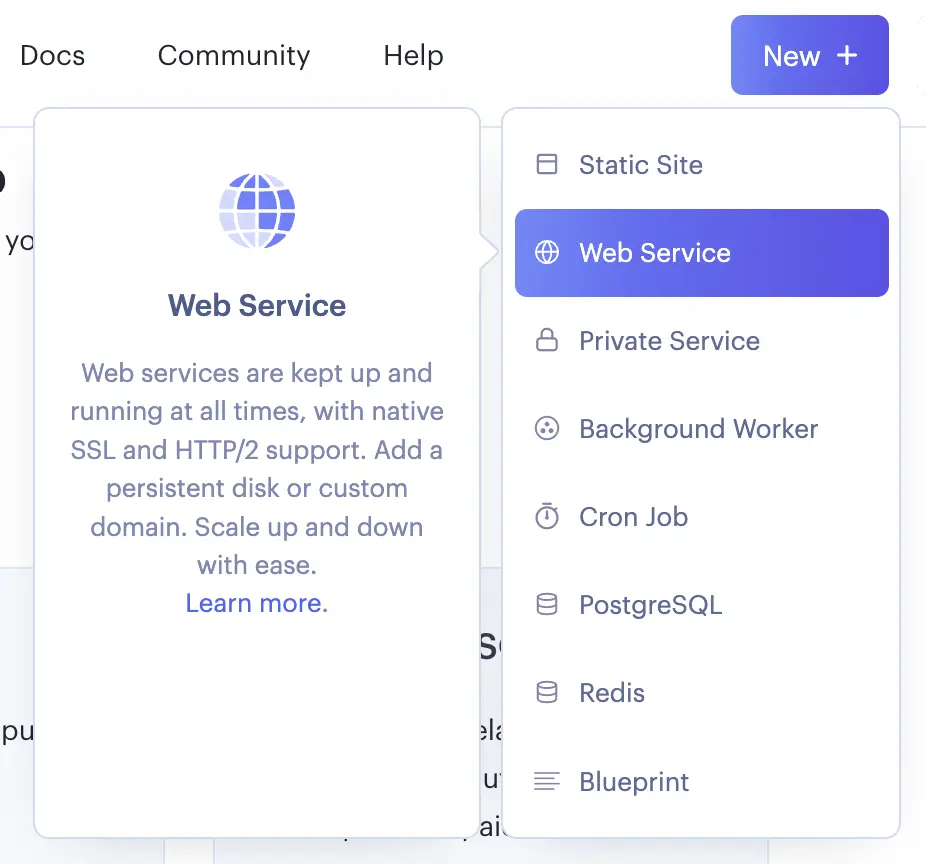Screen dimensions: 926x864
Task: Go to the Community link
Action: click(234, 55)
